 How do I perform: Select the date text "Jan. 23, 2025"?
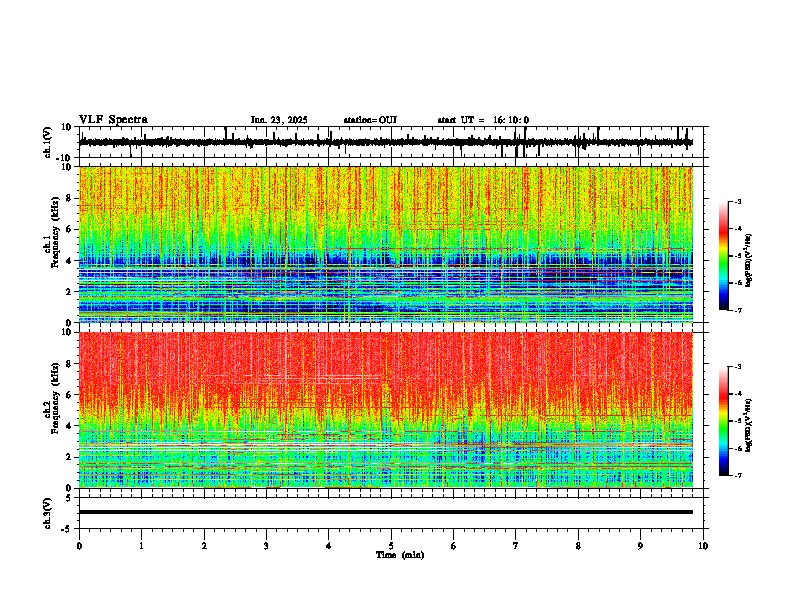279,120
